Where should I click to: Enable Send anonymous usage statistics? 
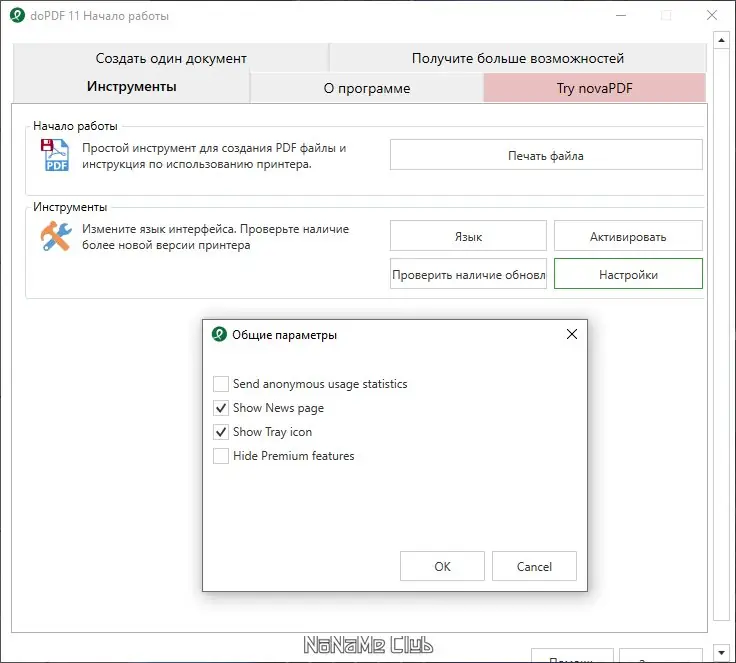[x=221, y=384]
